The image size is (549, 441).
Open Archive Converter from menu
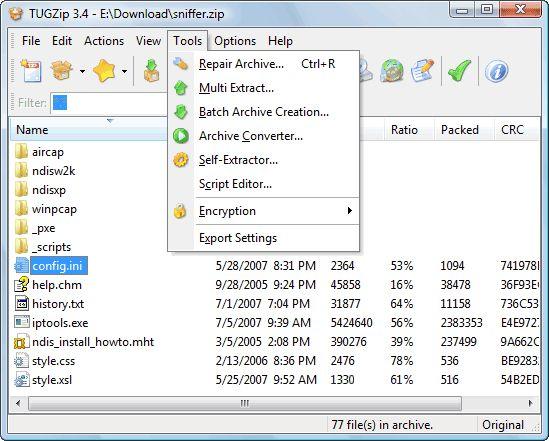(264, 136)
